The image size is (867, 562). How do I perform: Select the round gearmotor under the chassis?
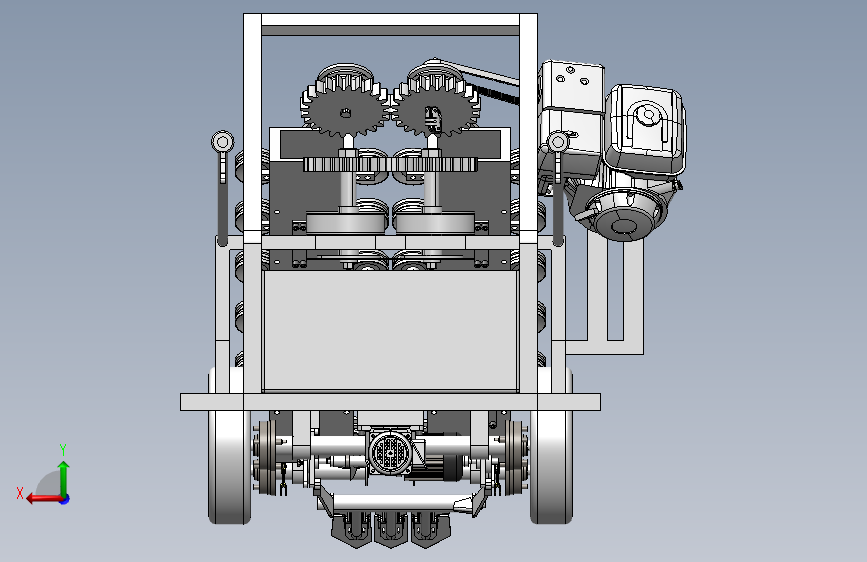point(390,452)
